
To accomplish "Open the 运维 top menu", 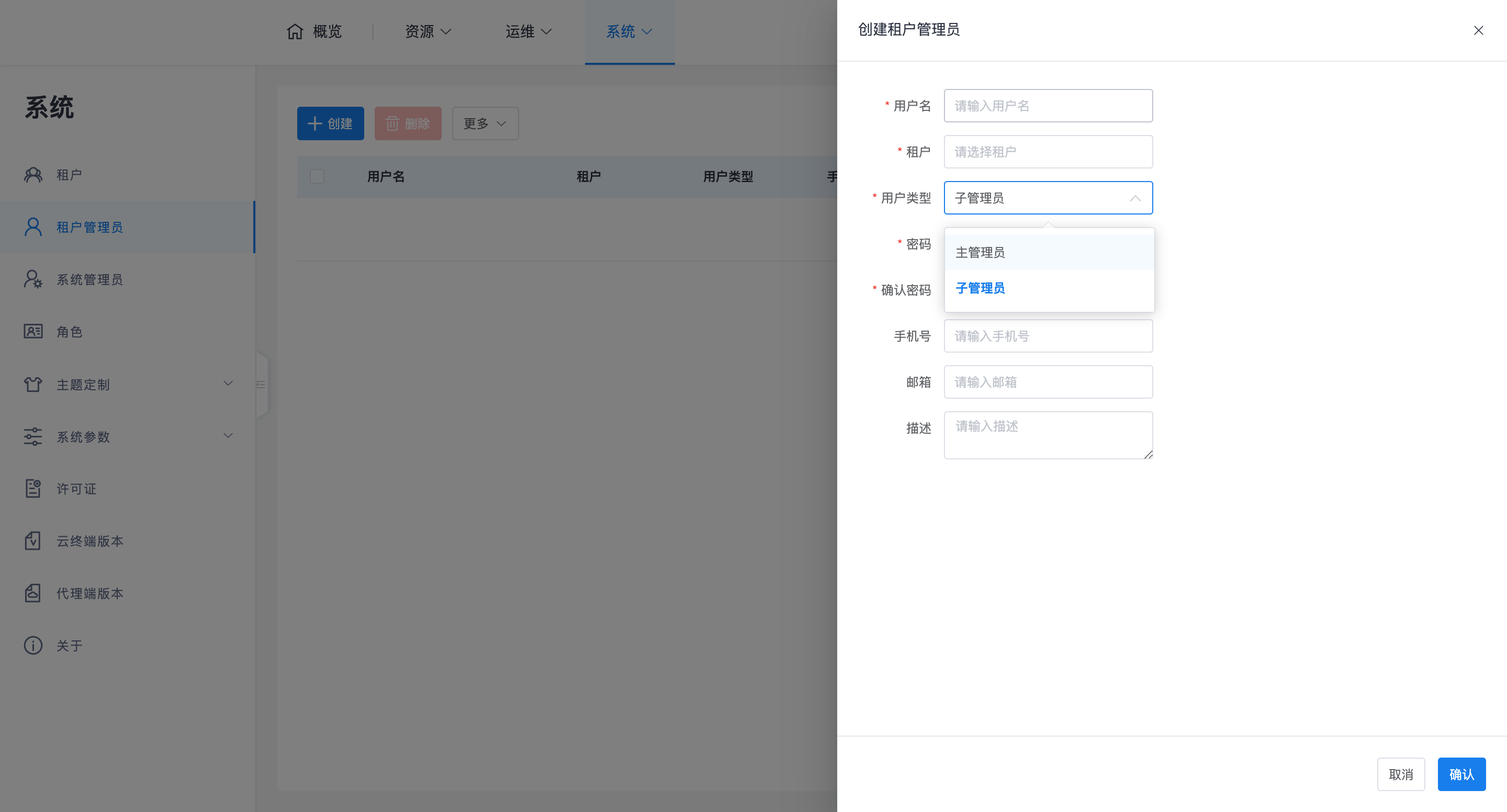I will [x=529, y=31].
